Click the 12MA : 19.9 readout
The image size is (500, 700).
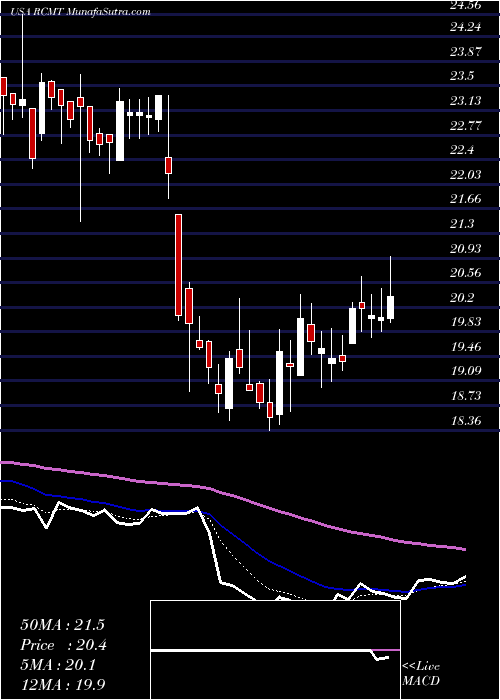pos(62,685)
